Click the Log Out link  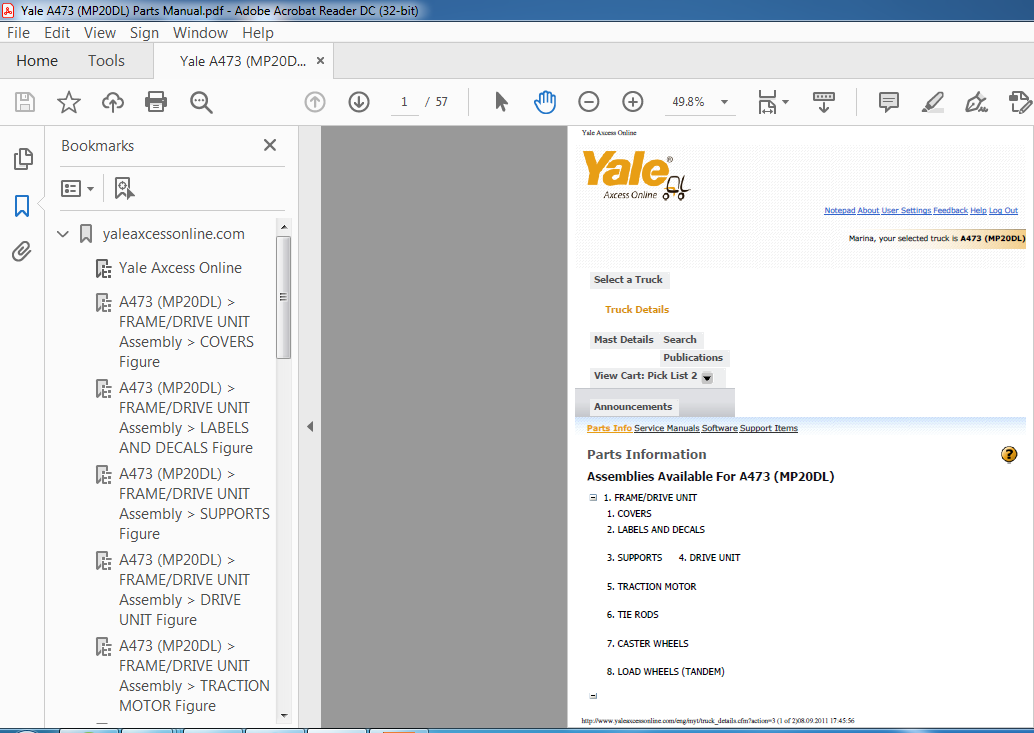1003,210
